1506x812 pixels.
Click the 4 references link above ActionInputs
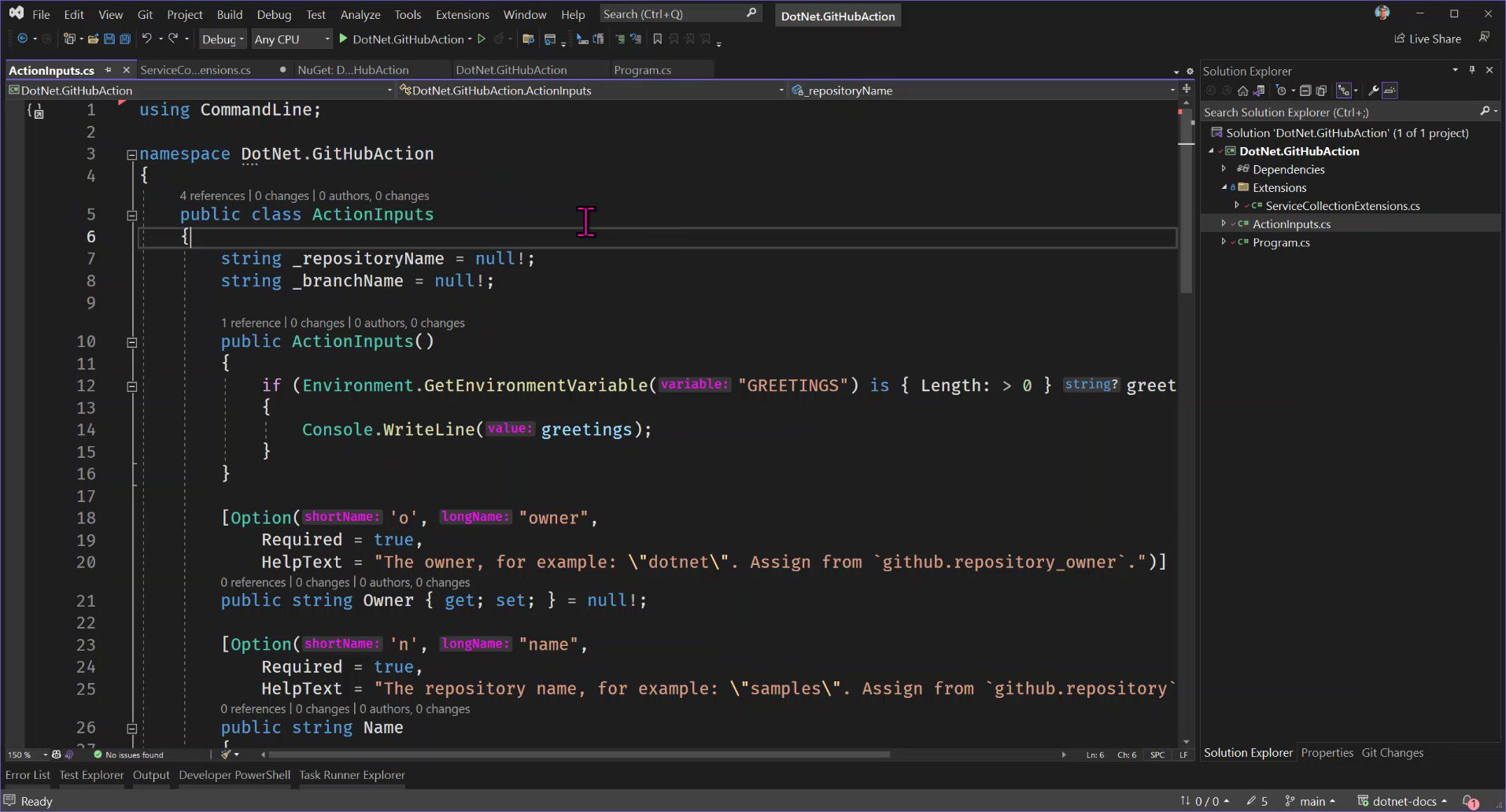(212, 195)
